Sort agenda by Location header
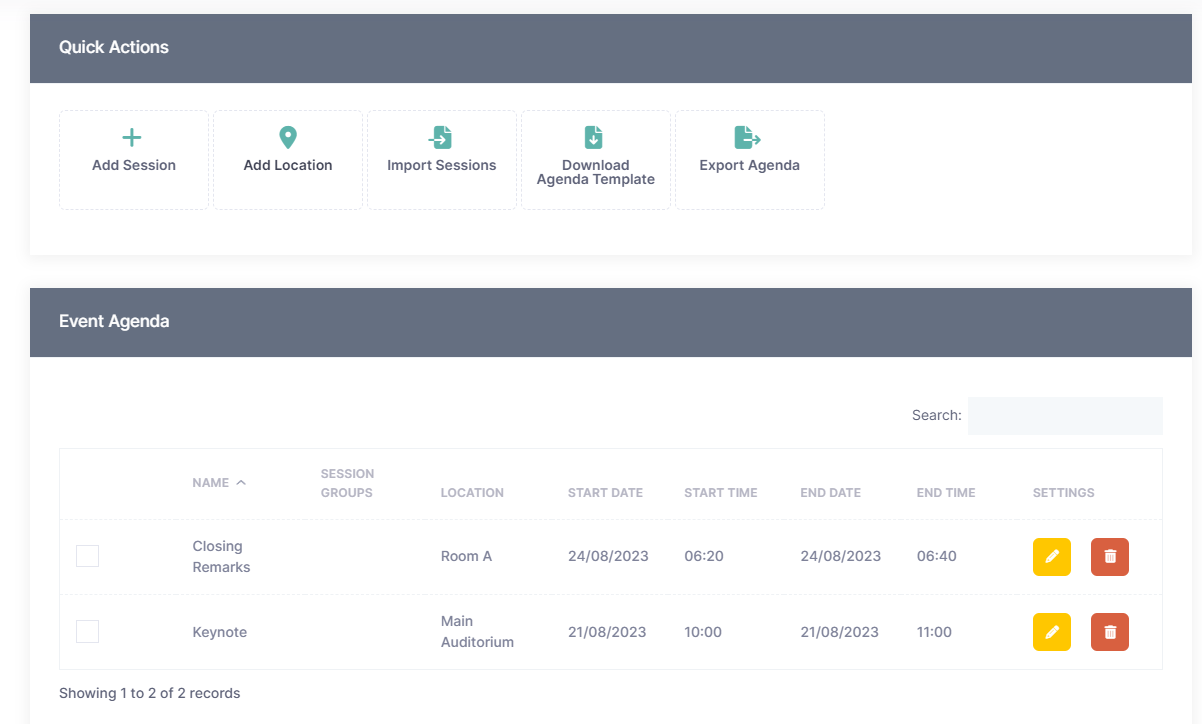The width and height of the screenshot is (1202, 724). pyautogui.click(x=472, y=493)
